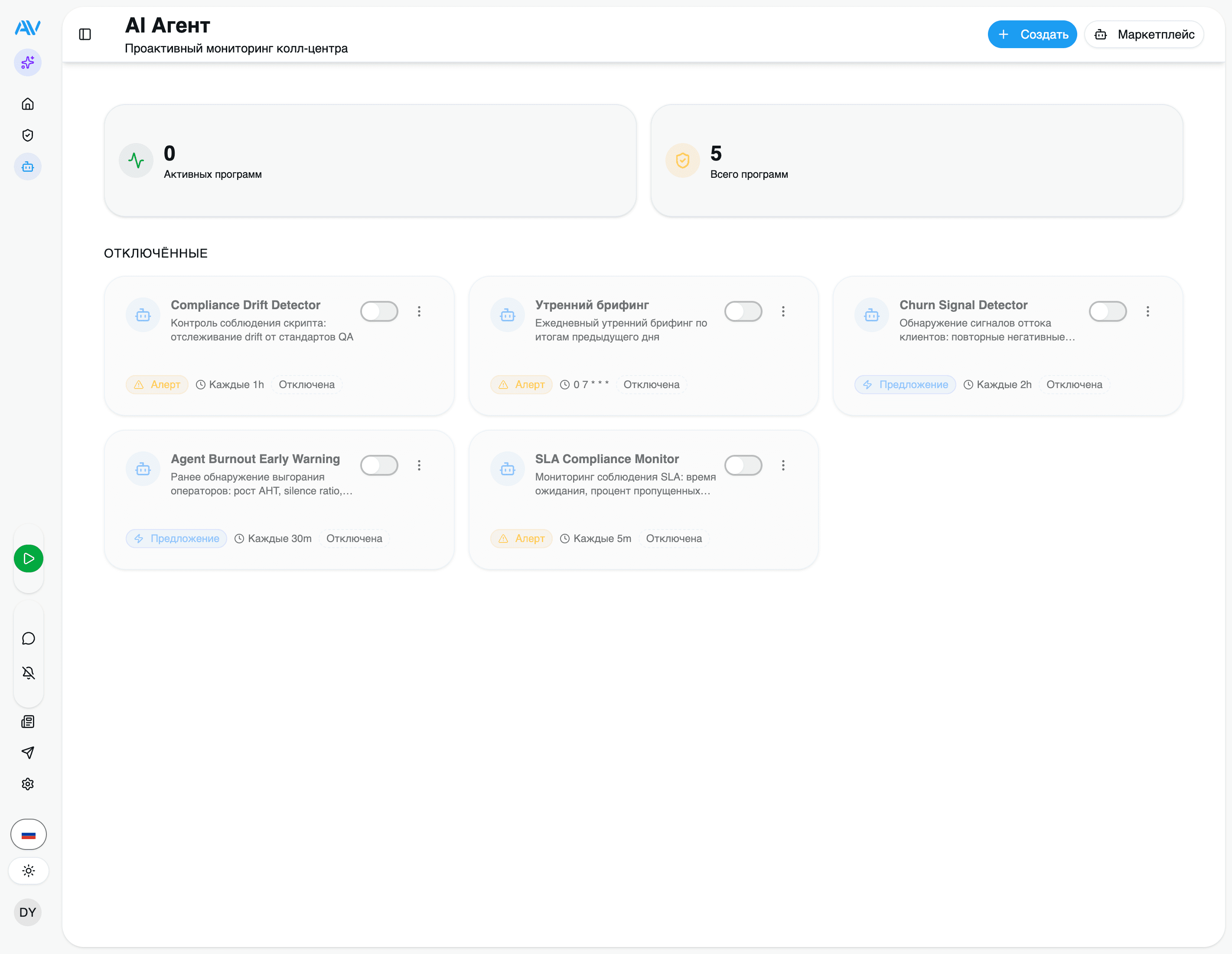
Task: Open the SLA Compliance Monitor title
Action: (x=607, y=459)
